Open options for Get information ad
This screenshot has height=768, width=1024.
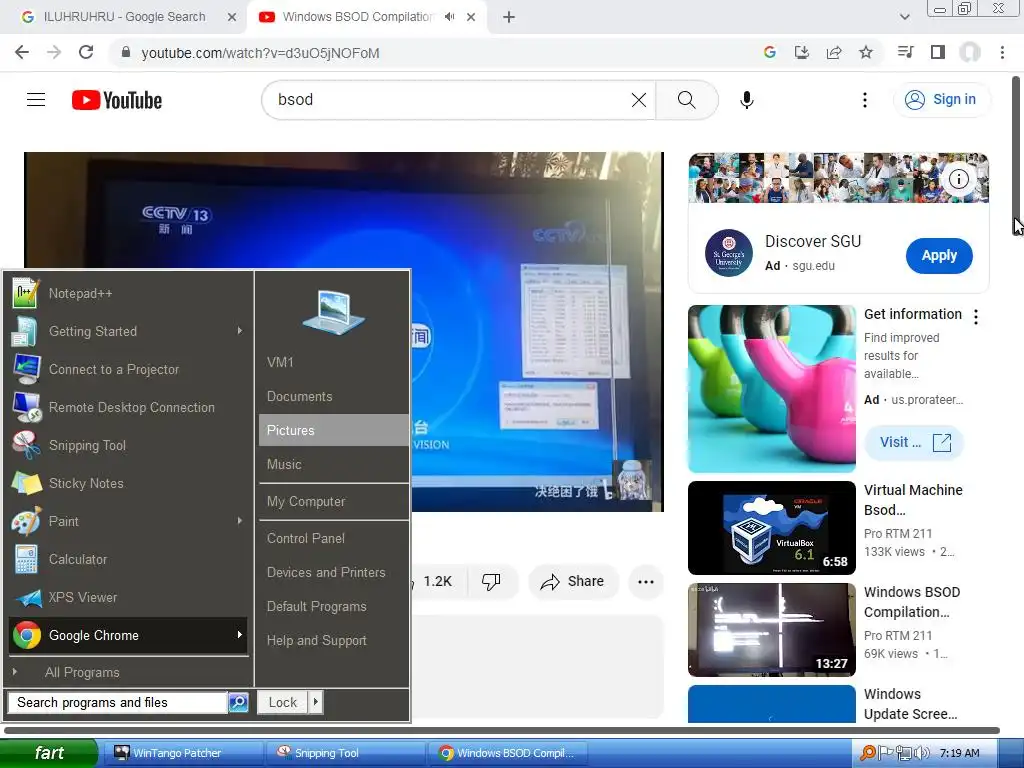(976, 317)
